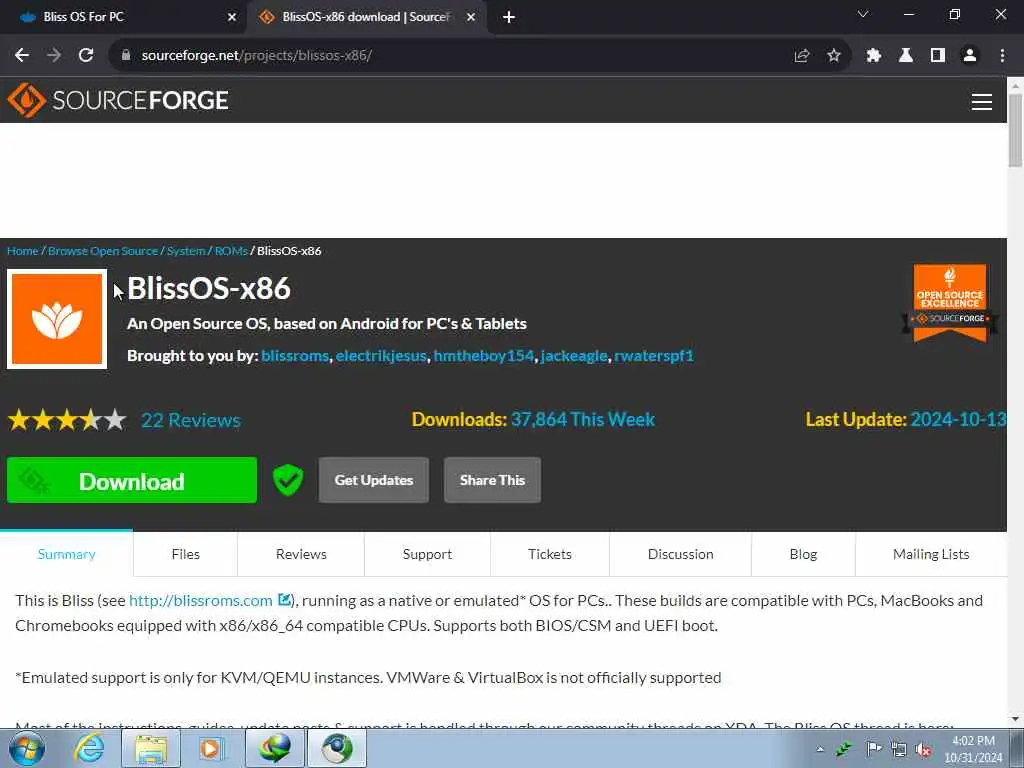Open the extensions puzzle icon
The image size is (1024, 768).
874,56
